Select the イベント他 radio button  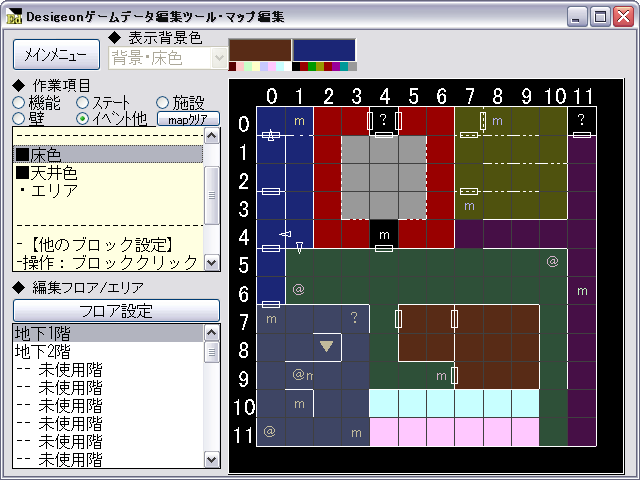82,119
